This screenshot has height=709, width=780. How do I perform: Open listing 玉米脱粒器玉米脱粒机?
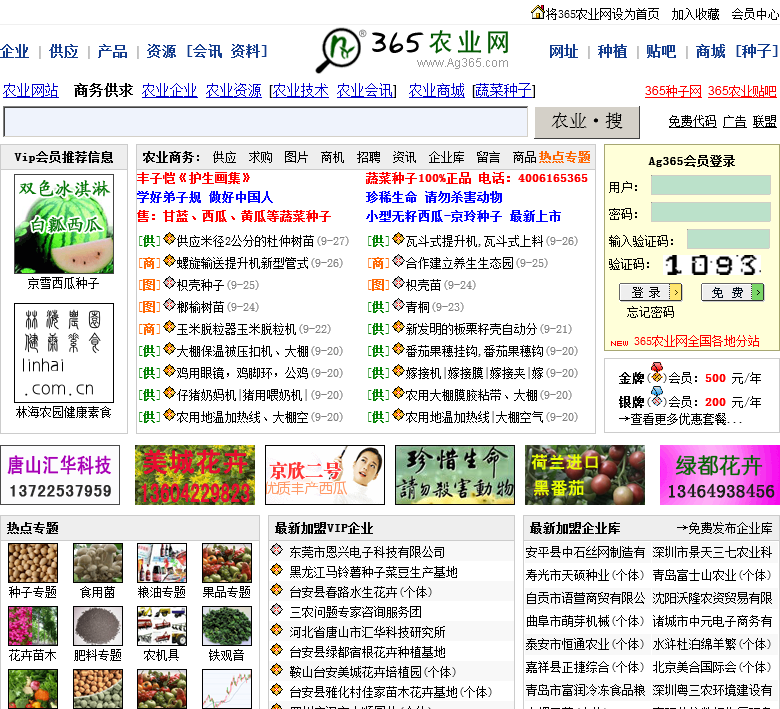(x=237, y=329)
